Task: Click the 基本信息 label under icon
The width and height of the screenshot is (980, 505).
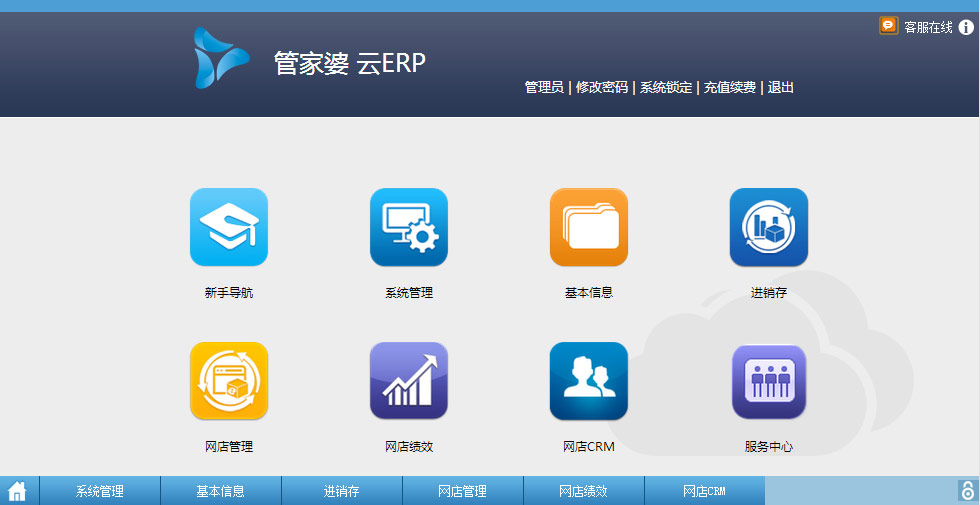Action: [x=589, y=292]
